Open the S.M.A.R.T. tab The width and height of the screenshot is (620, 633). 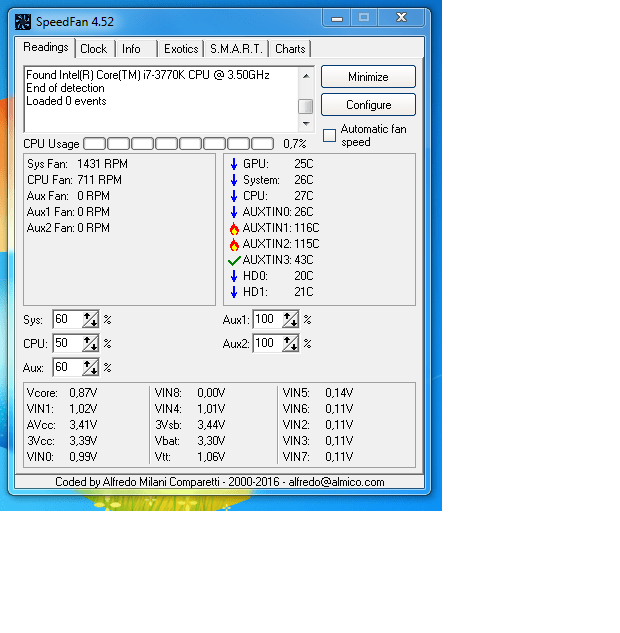coord(237,49)
